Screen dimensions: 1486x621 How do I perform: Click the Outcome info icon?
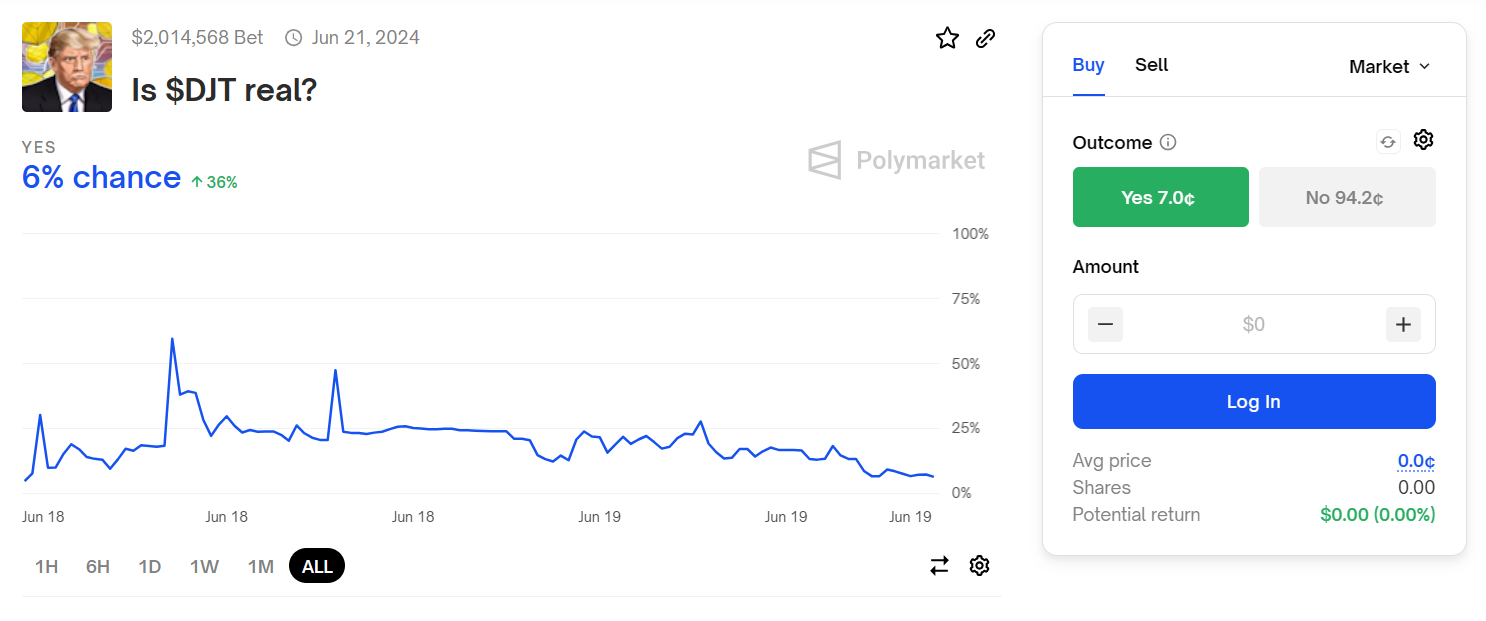click(x=1168, y=143)
